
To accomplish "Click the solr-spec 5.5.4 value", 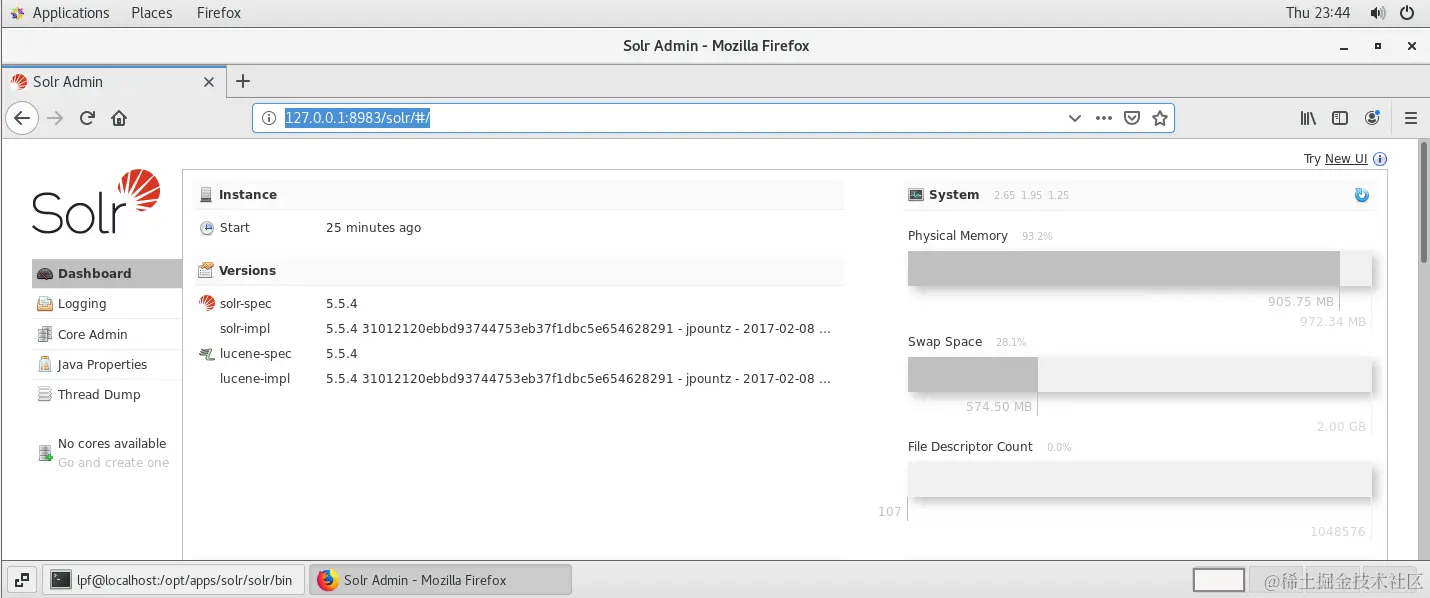I will [x=341, y=304].
